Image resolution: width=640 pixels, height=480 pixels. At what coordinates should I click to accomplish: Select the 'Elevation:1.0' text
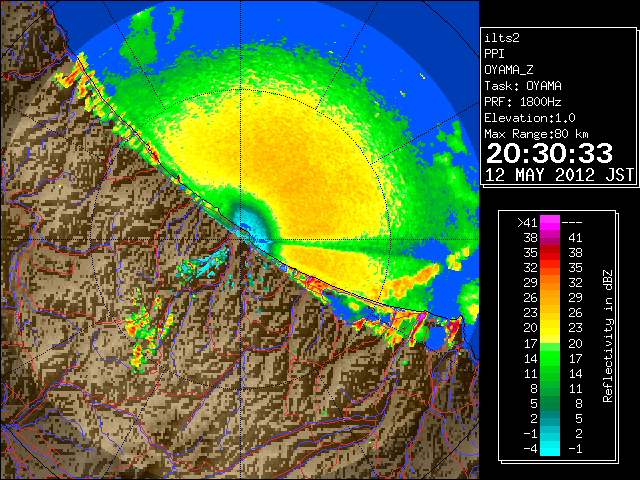click(530, 118)
